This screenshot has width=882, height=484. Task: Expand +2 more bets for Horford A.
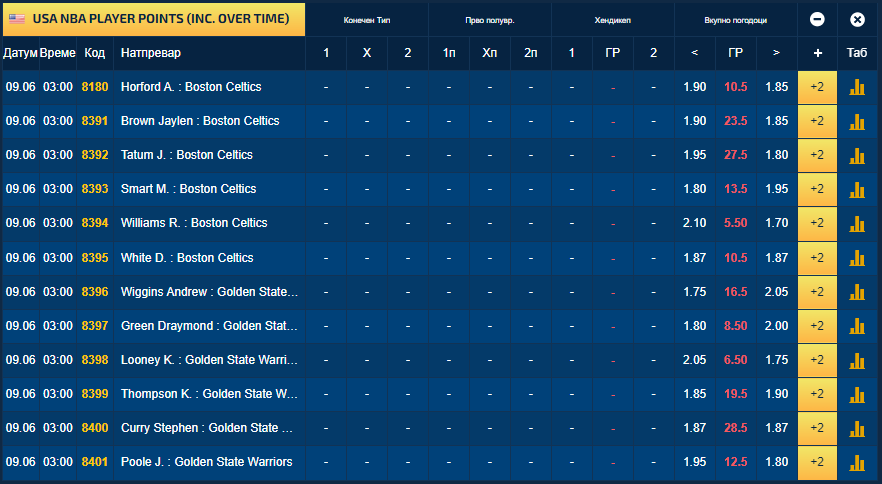point(817,87)
